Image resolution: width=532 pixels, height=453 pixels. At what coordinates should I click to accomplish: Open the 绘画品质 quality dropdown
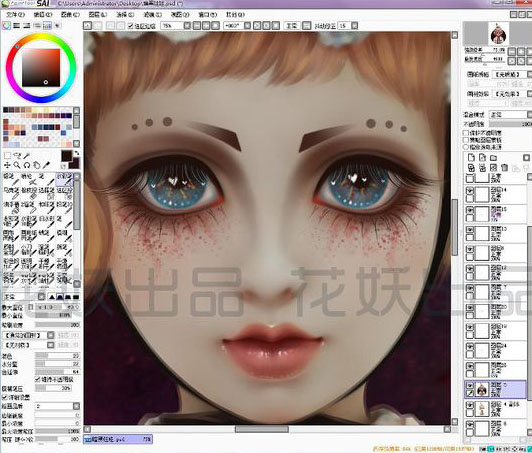click(76, 406)
